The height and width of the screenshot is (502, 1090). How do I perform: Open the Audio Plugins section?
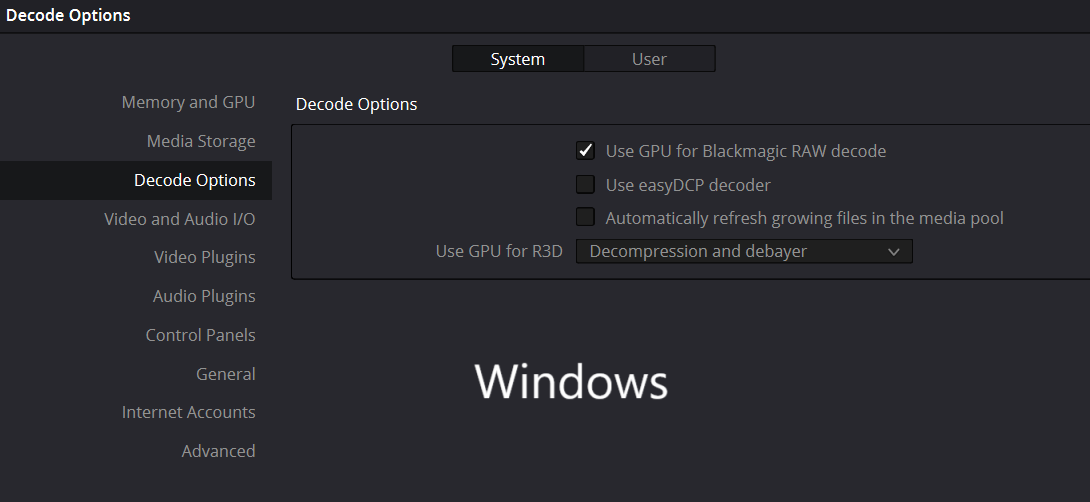[x=204, y=296]
